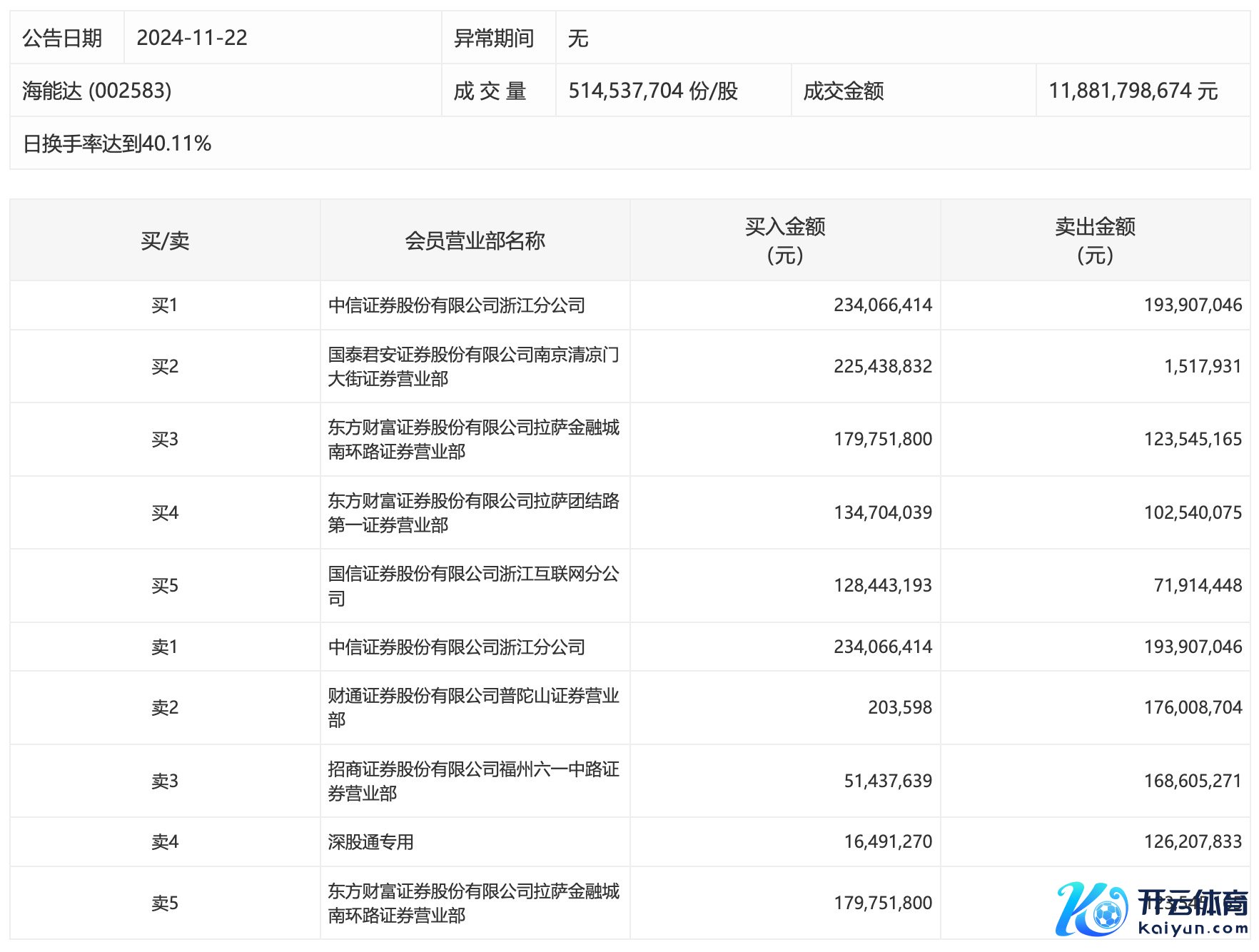This screenshot has height=952, width=1259.
Task: Select the 会员营业部名称 column header
Action: (x=475, y=240)
